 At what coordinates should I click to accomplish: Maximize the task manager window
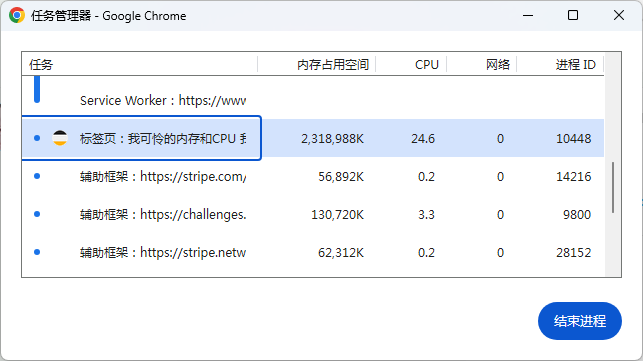point(573,15)
